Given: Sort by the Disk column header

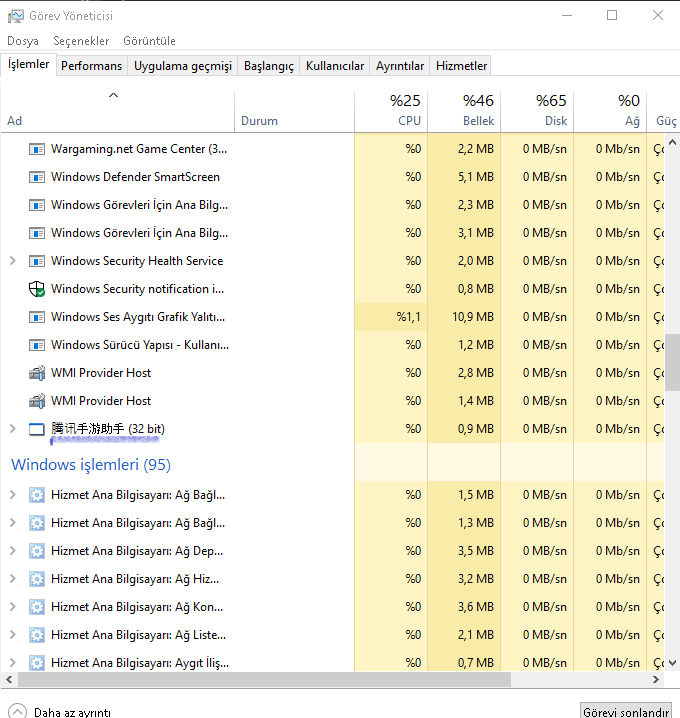Looking at the screenshot, I should [x=537, y=112].
